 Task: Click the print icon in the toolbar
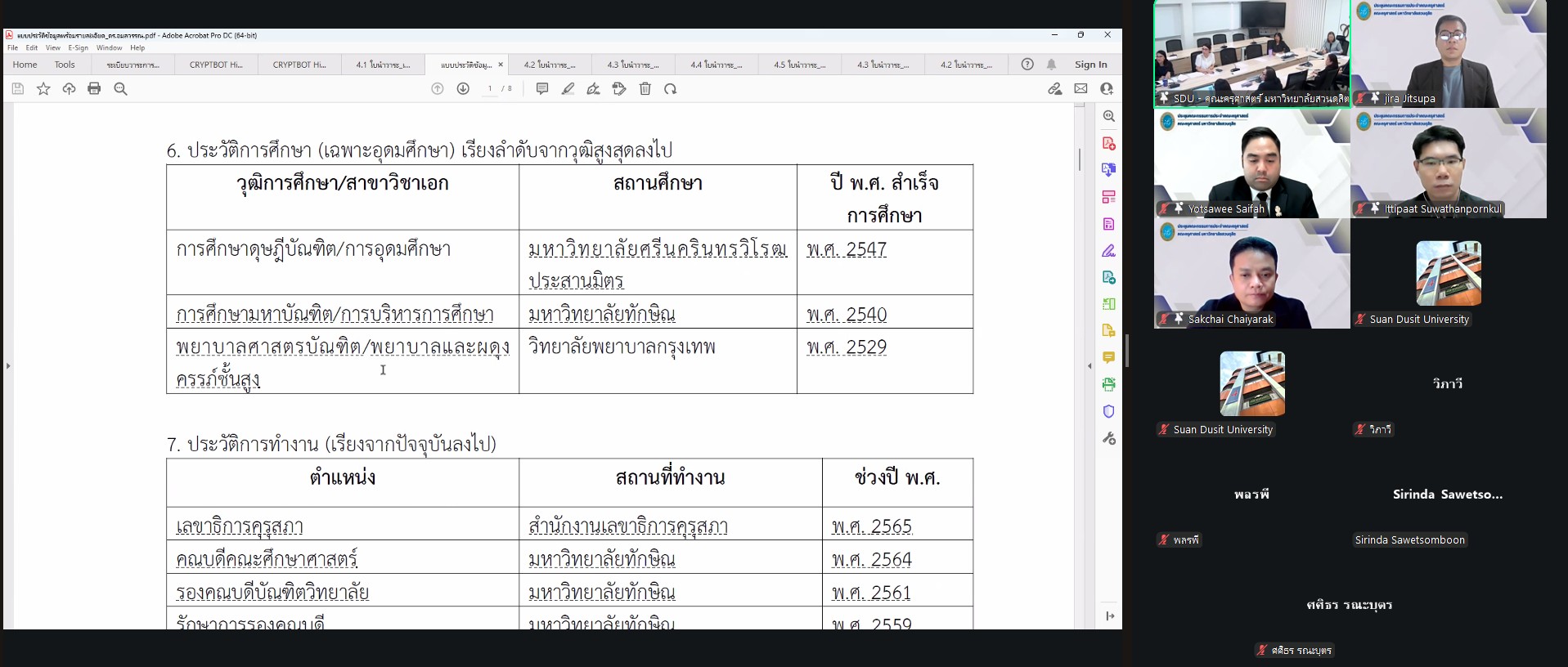[x=94, y=88]
